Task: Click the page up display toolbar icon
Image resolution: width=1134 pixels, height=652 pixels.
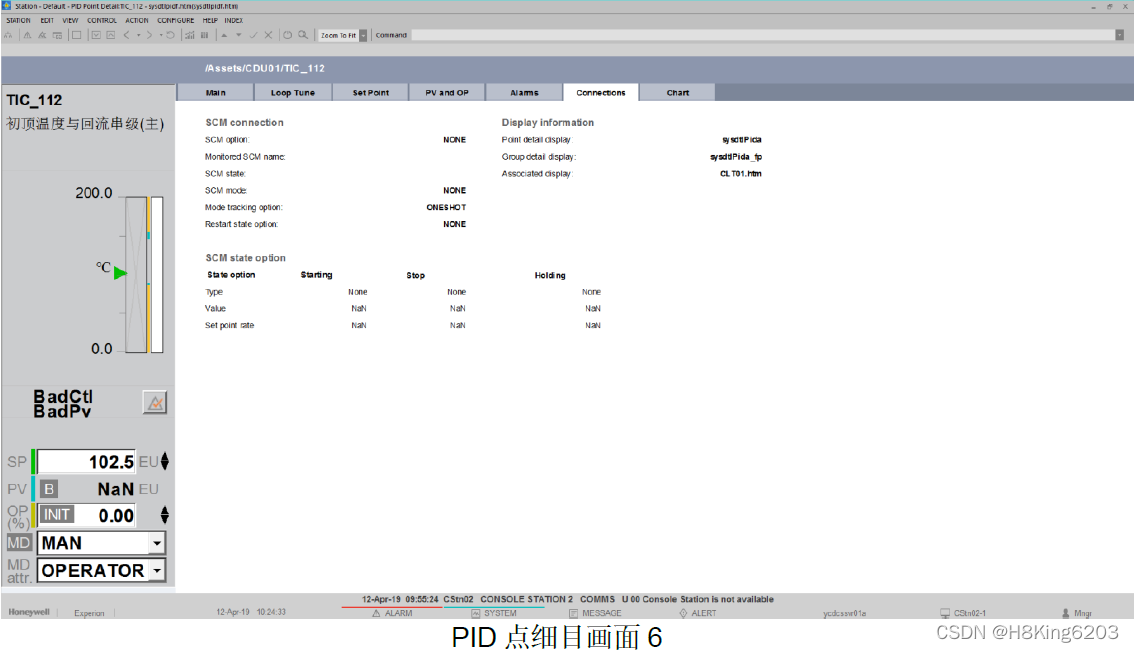Action: (x=111, y=35)
